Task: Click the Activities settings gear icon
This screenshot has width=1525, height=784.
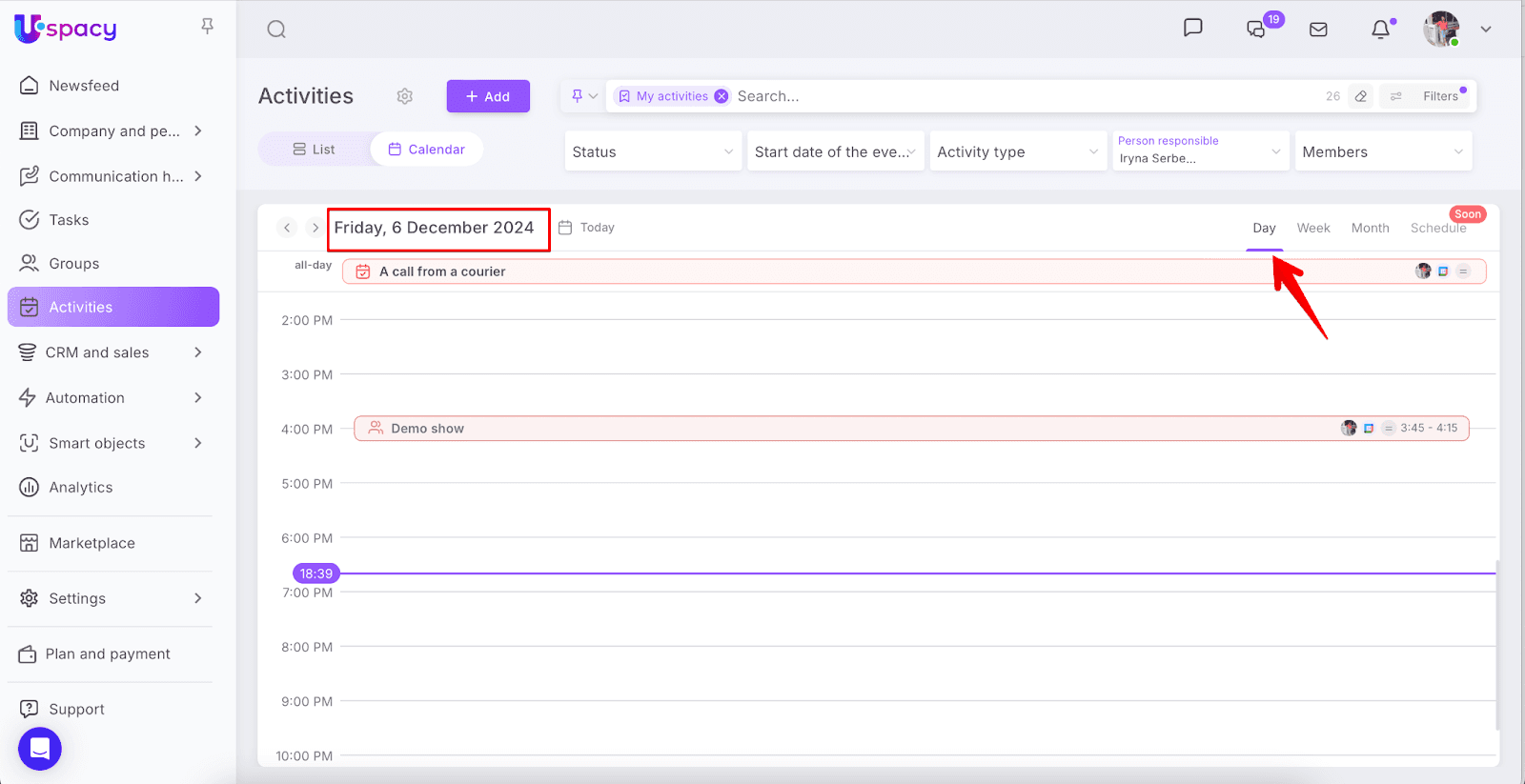Action: point(405,96)
